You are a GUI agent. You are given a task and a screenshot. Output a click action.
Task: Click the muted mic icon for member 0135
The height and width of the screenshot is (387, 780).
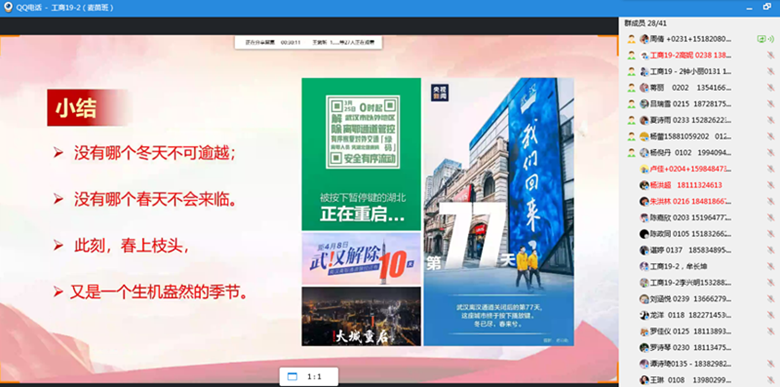tap(771, 363)
